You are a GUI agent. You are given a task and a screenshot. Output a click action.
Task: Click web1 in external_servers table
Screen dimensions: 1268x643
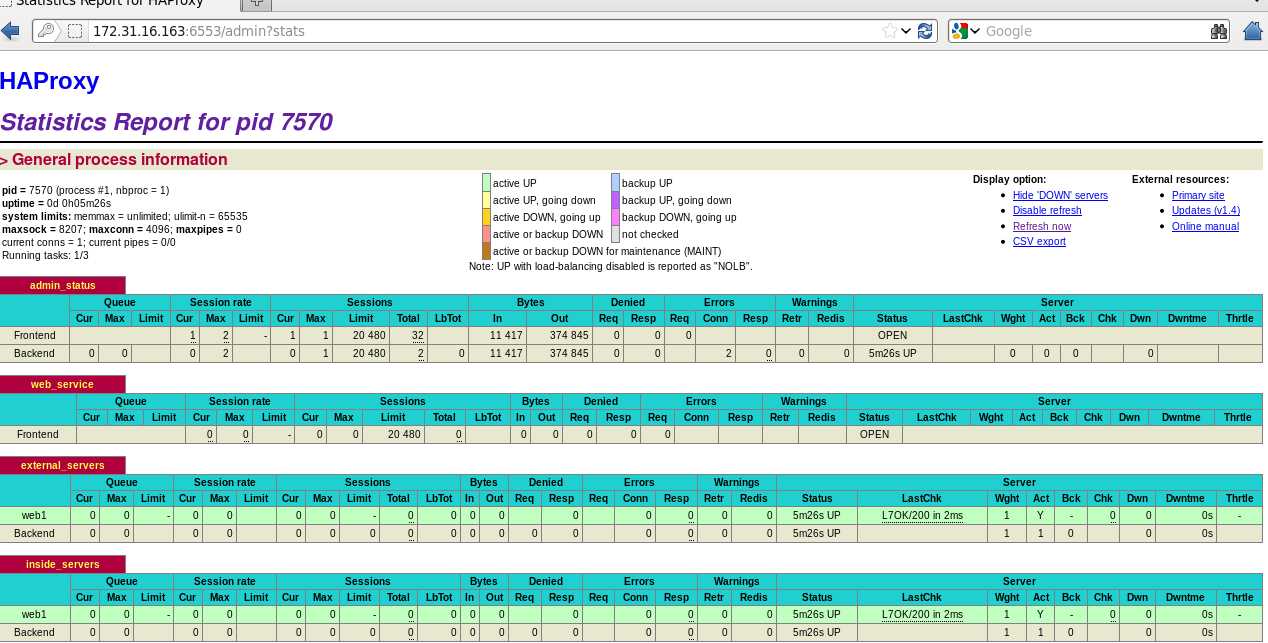tap(35, 515)
